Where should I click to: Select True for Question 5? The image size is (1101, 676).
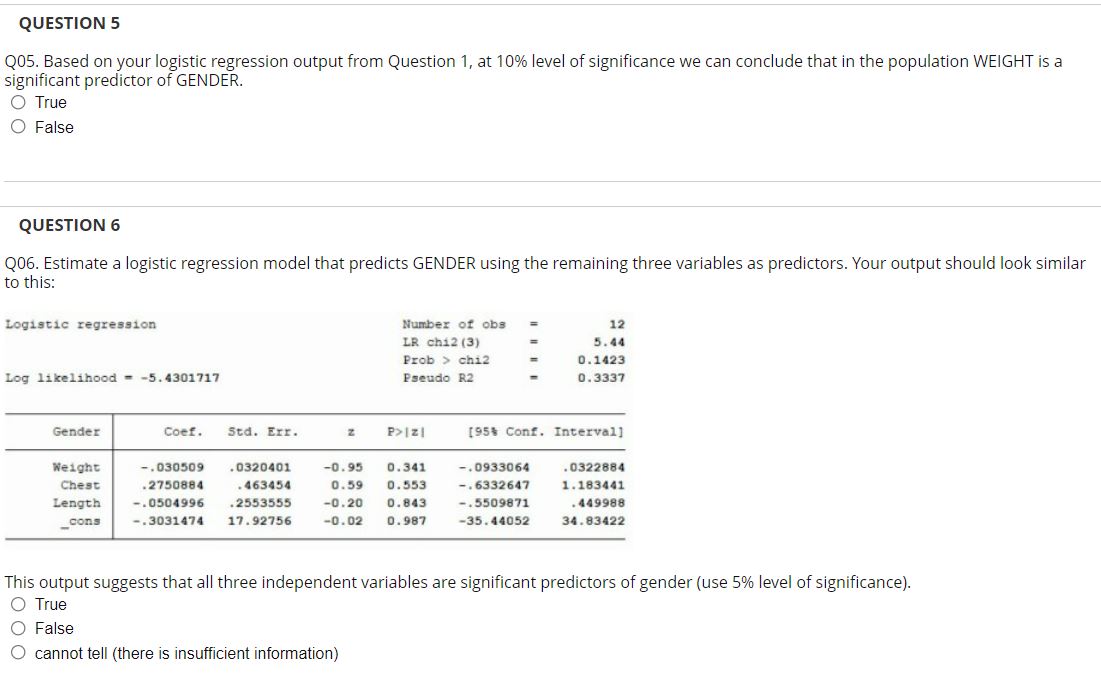pos(17,101)
